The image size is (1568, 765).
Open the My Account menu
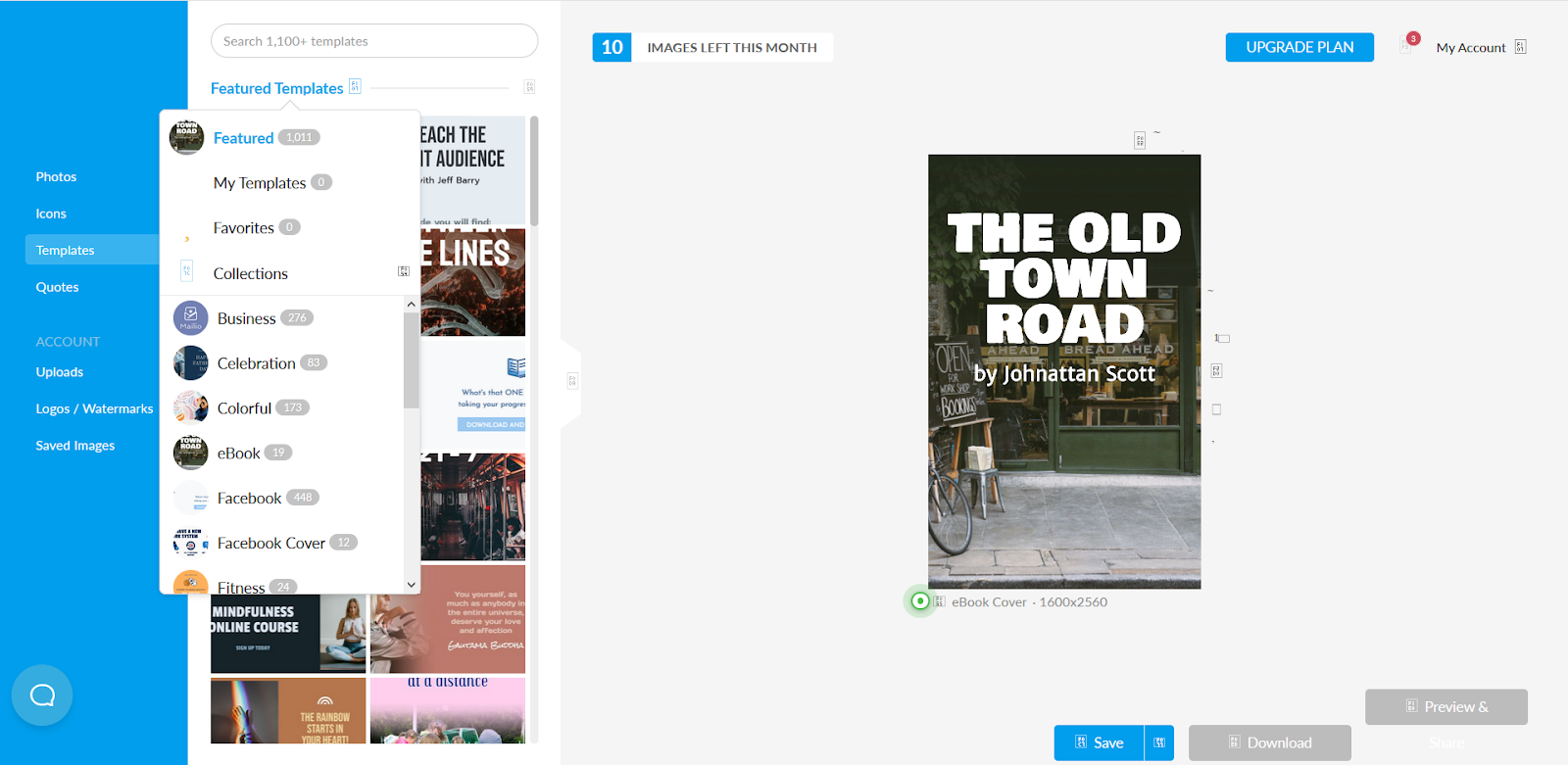[x=1480, y=47]
